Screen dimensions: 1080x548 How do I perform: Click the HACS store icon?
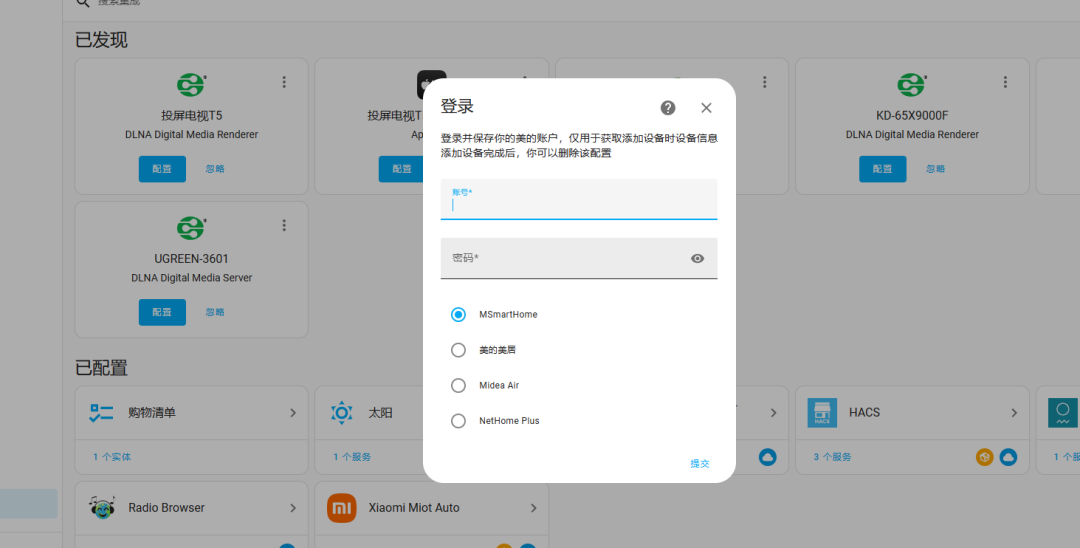click(822, 413)
